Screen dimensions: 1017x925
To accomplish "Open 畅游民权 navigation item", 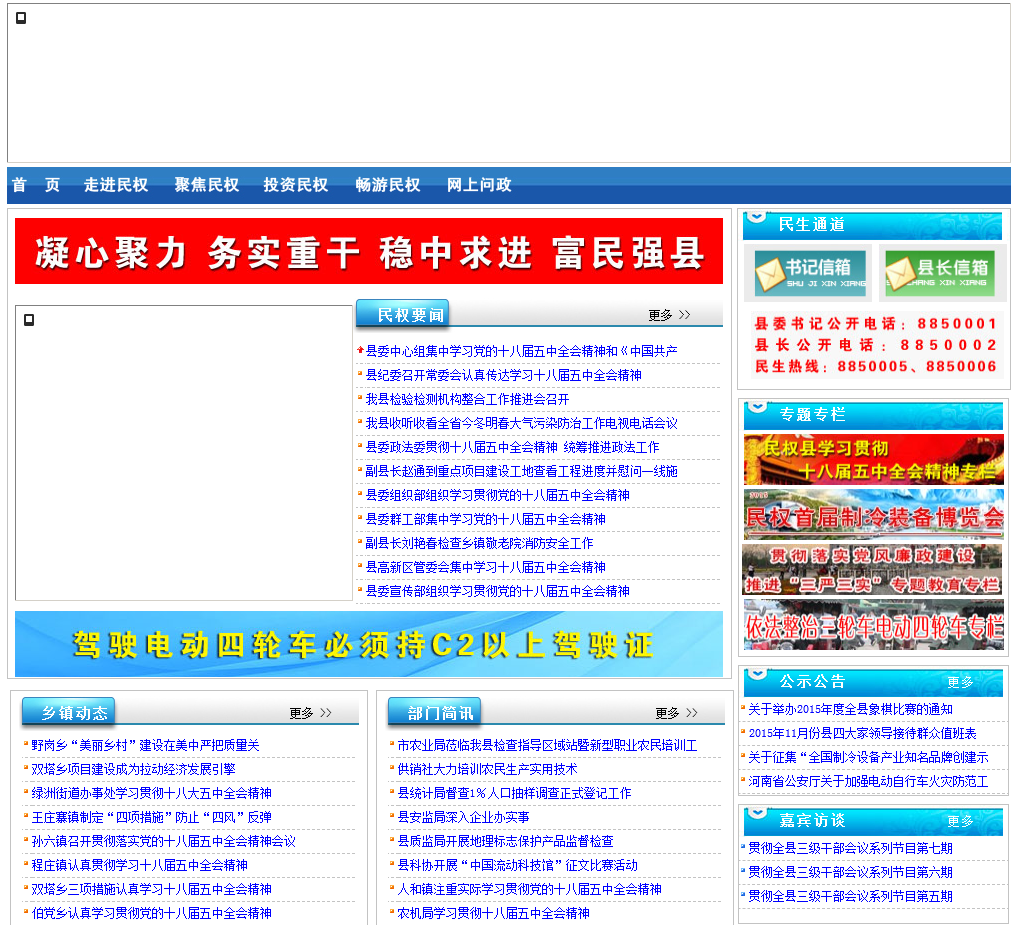I will point(388,185).
